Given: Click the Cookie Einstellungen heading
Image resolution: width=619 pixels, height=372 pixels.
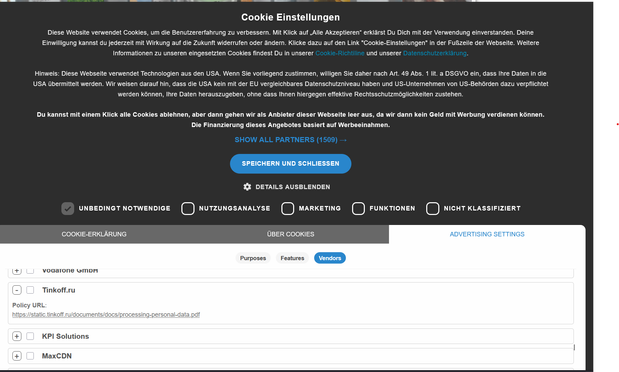Looking at the screenshot, I should (291, 17).
